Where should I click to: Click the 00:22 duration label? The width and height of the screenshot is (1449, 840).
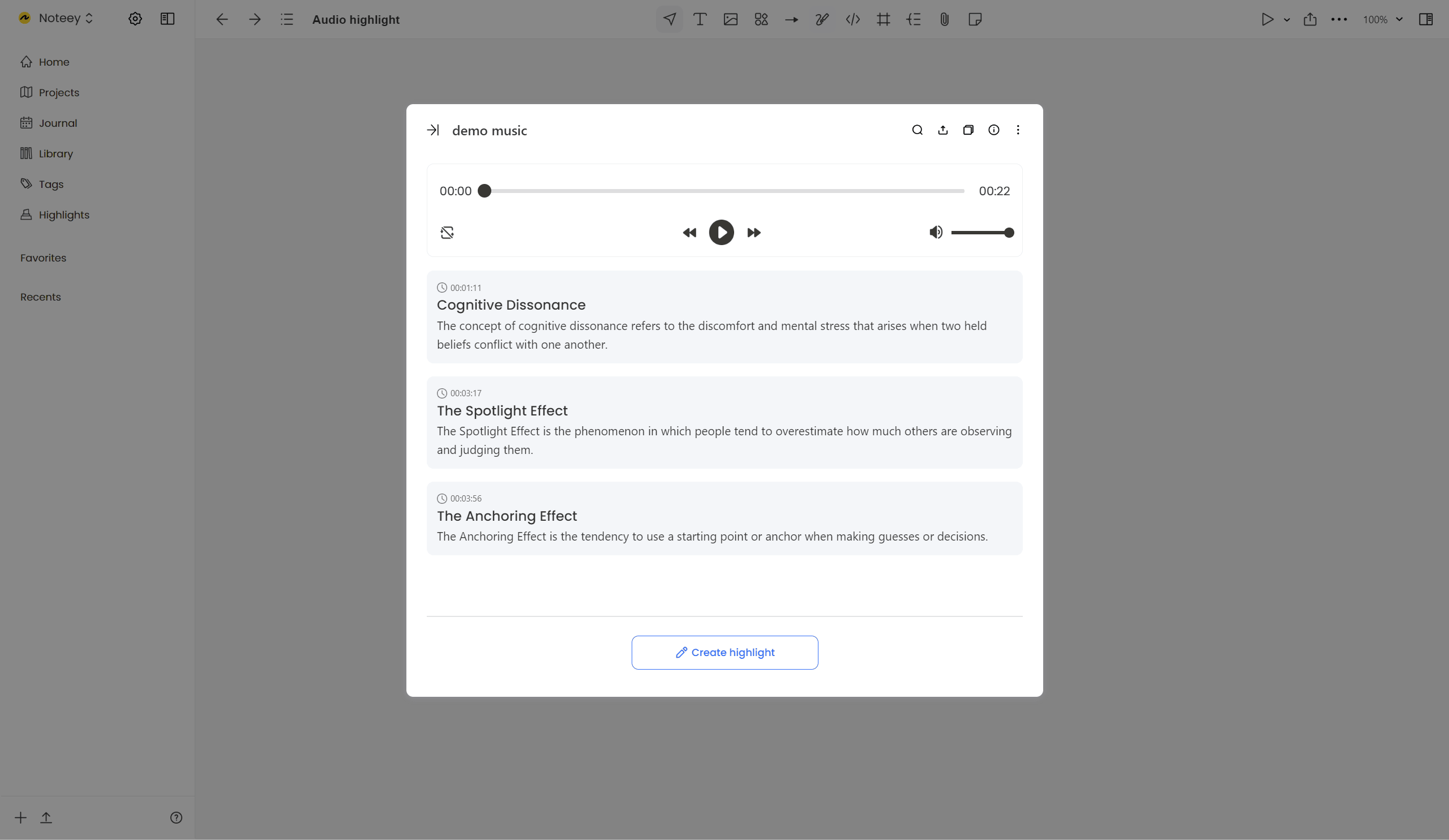(994, 191)
